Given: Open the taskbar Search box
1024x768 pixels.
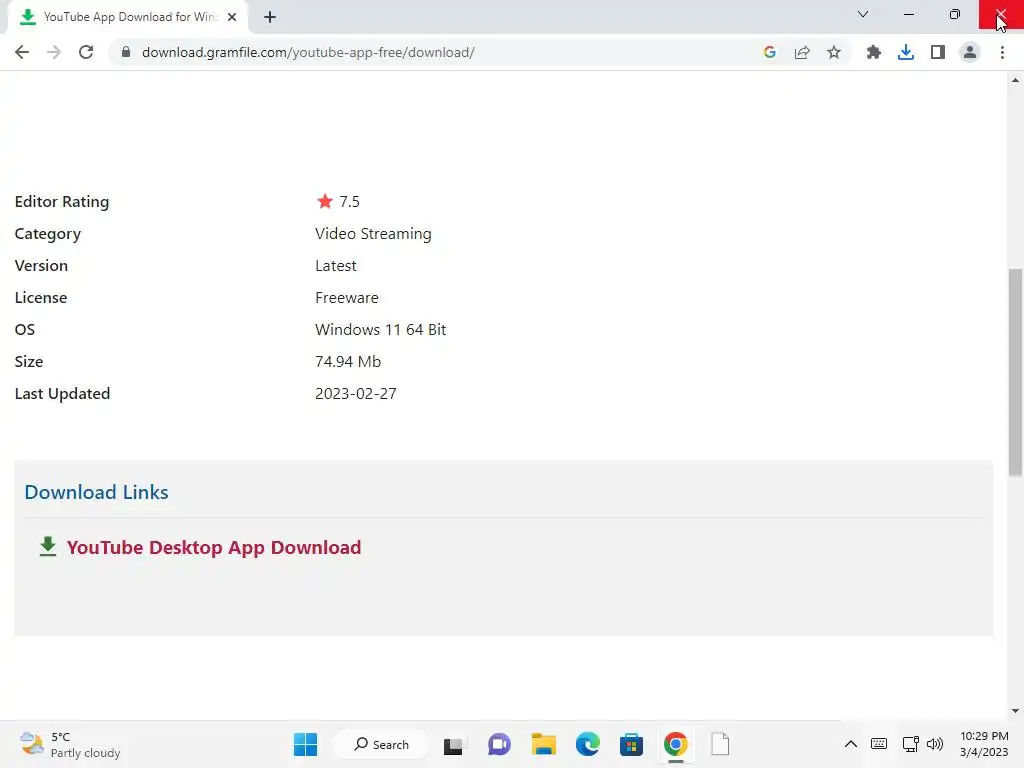Looking at the screenshot, I should click(x=381, y=744).
